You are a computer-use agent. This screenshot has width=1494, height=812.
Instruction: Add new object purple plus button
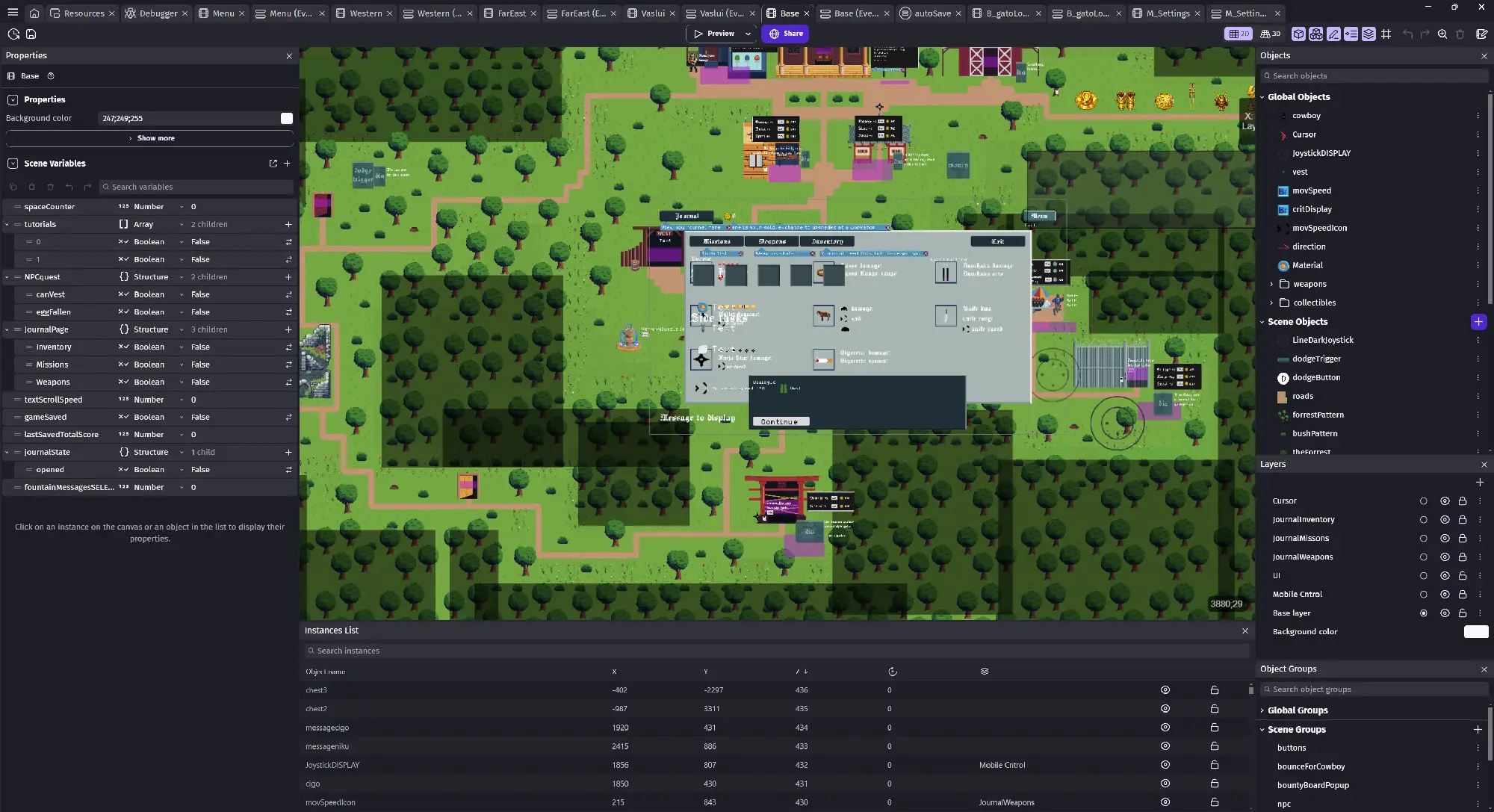click(1478, 322)
